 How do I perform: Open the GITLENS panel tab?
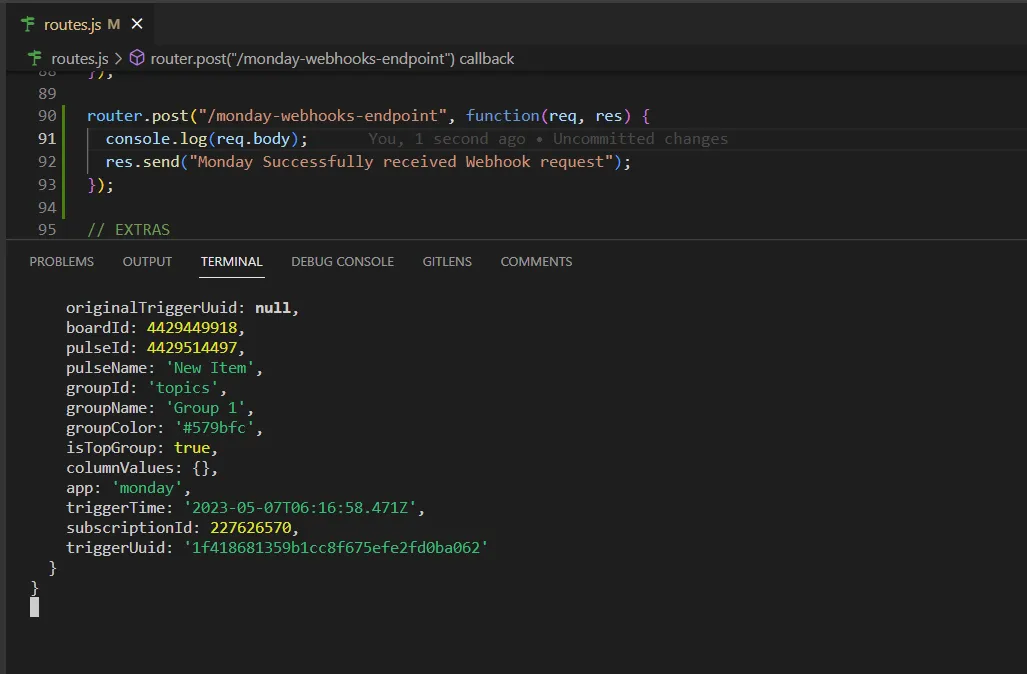[x=447, y=261]
